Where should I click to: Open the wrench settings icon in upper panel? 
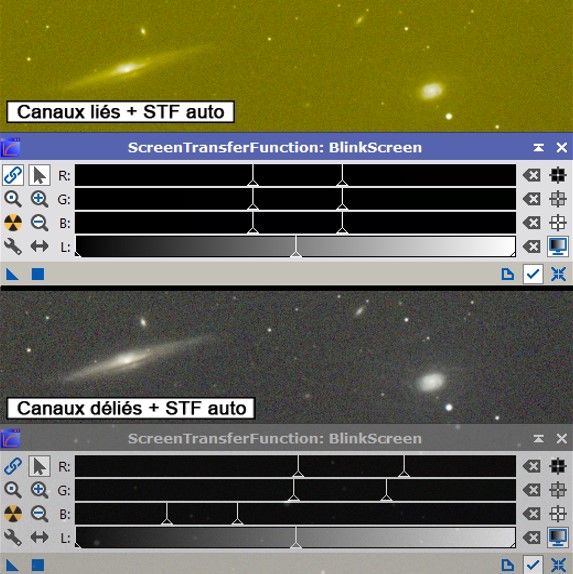[x=13, y=246]
